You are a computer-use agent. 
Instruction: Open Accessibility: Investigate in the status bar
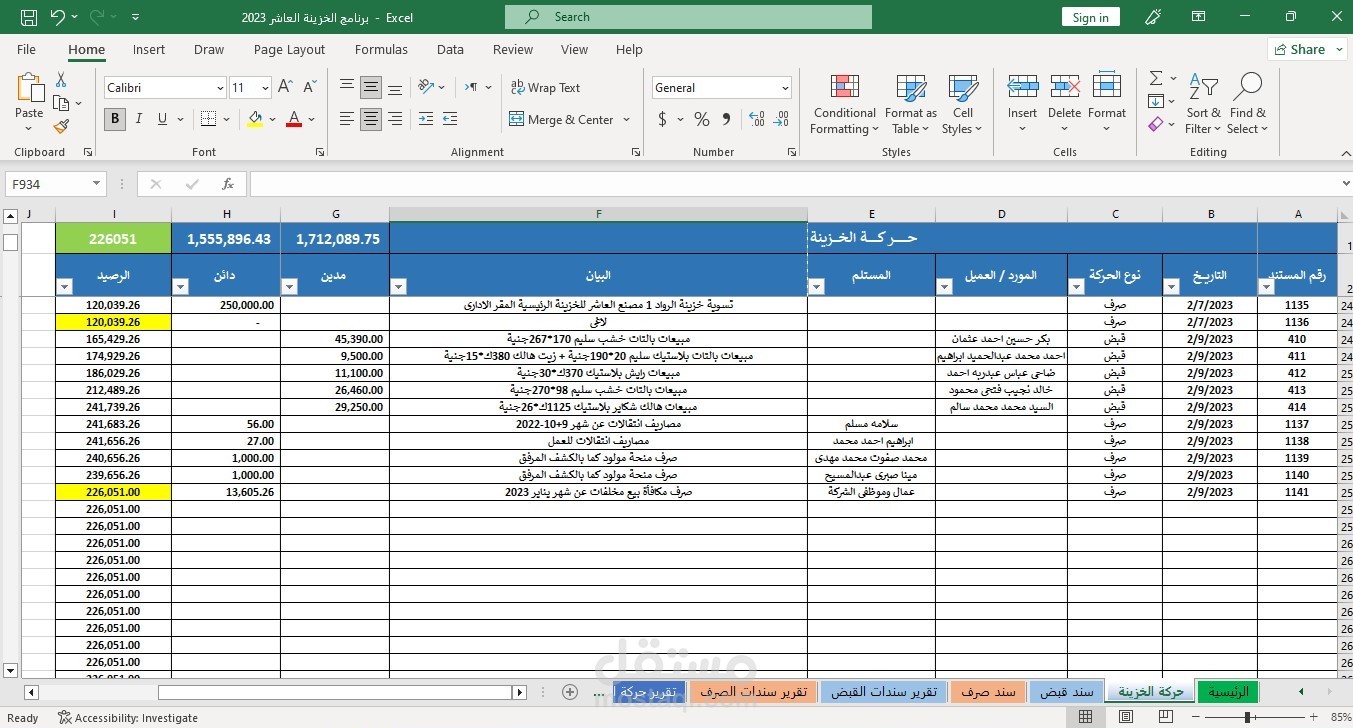pos(128,718)
